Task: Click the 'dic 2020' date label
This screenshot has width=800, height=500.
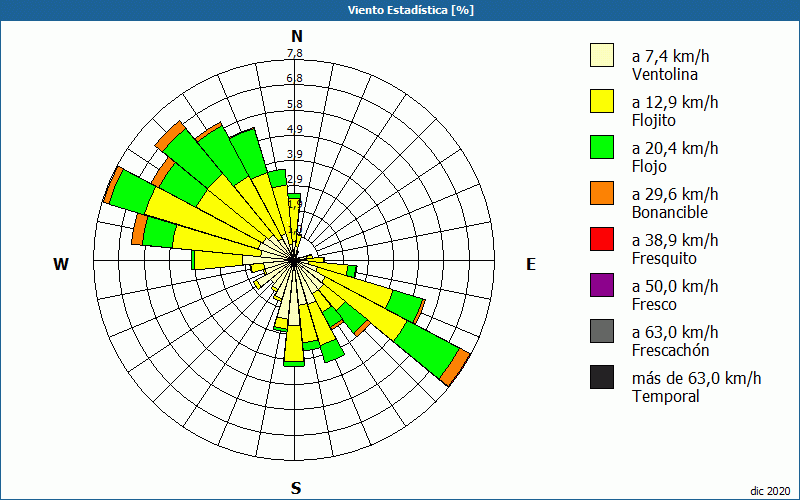Action: (771, 491)
